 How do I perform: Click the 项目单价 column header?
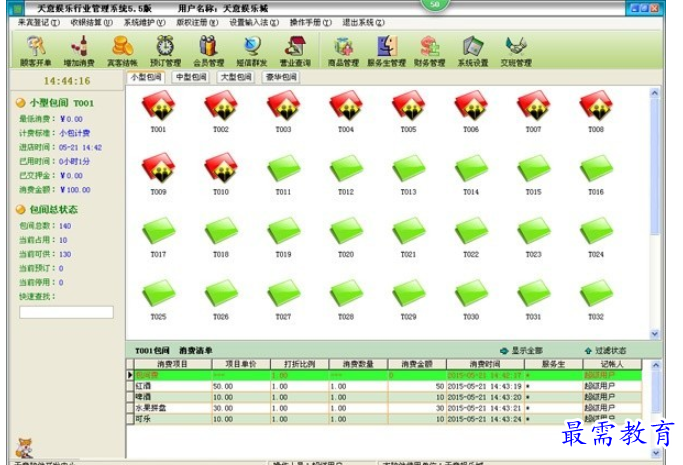click(241, 364)
